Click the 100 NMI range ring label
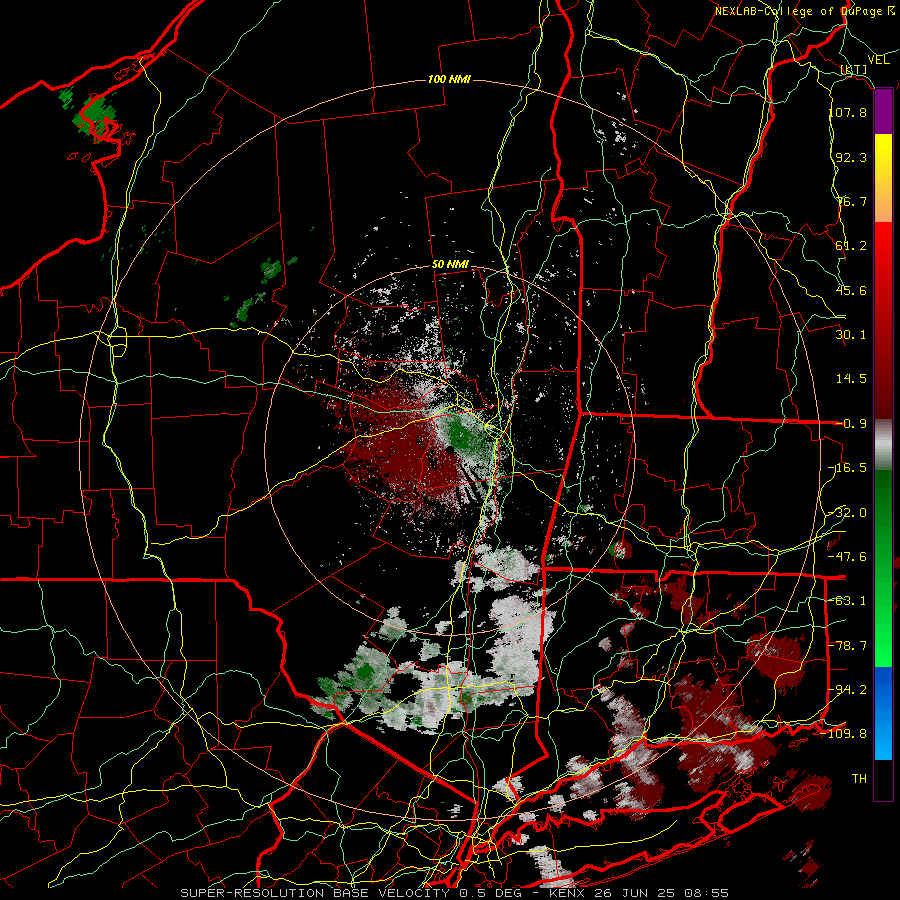 pyautogui.click(x=449, y=79)
